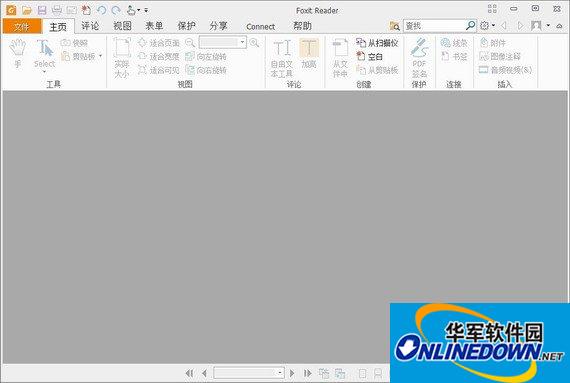Screen dimensions: 570x383
Task: Go to next page in status bar
Action: click(292, 373)
